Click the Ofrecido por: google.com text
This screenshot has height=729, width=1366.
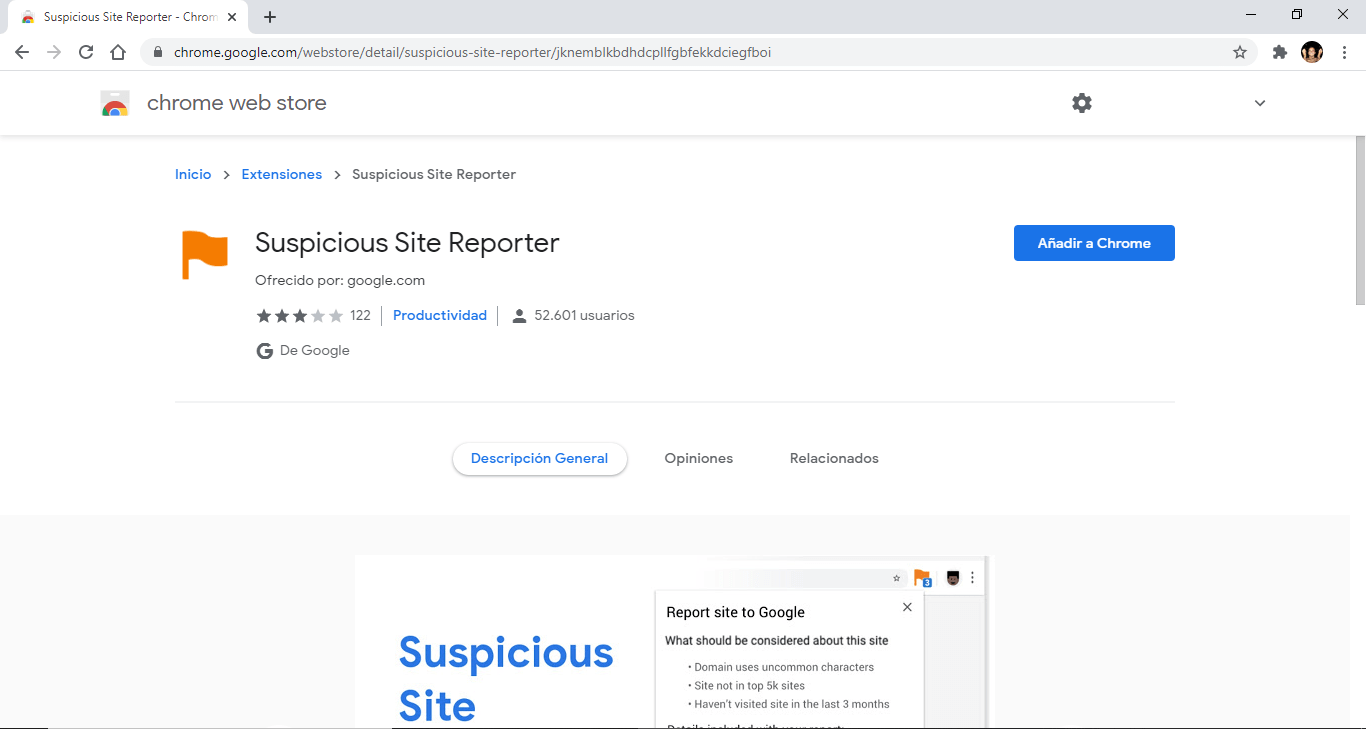[340, 280]
